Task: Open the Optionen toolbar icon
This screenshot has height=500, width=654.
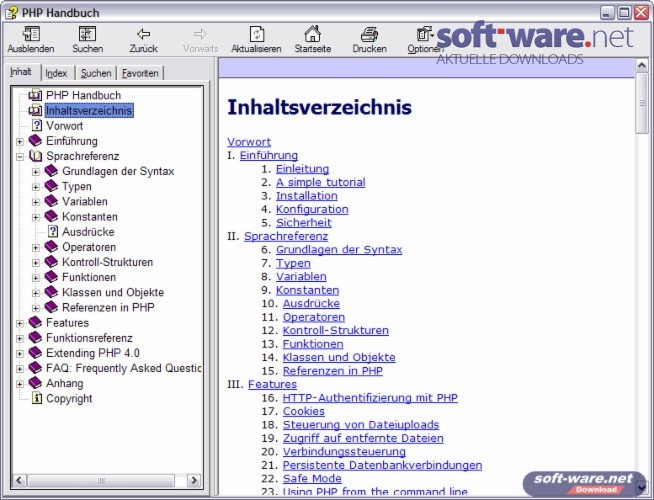Action: point(424,34)
